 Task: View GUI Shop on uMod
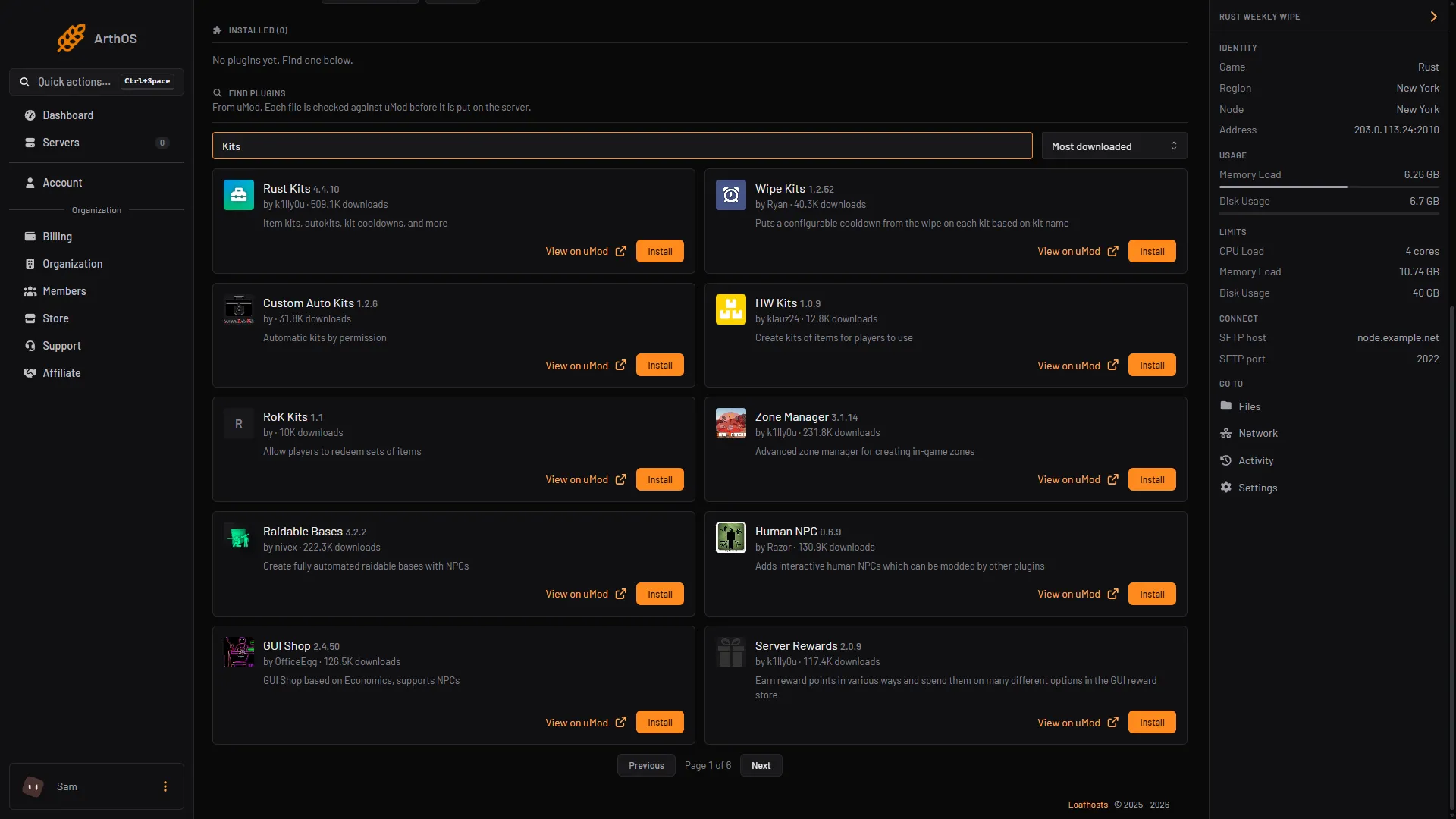coord(585,723)
